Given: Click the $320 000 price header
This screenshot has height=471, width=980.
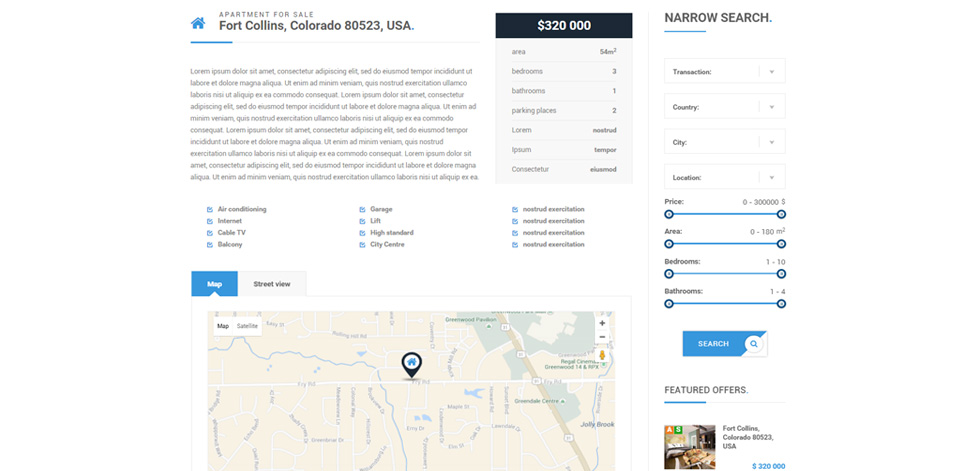Looking at the screenshot, I should [x=564, y=26].
